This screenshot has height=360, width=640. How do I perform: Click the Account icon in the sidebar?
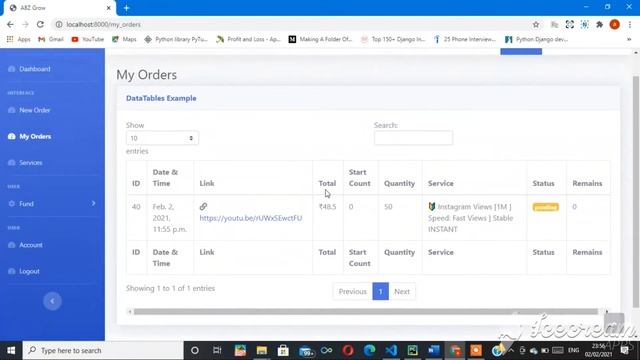[11, 245]
